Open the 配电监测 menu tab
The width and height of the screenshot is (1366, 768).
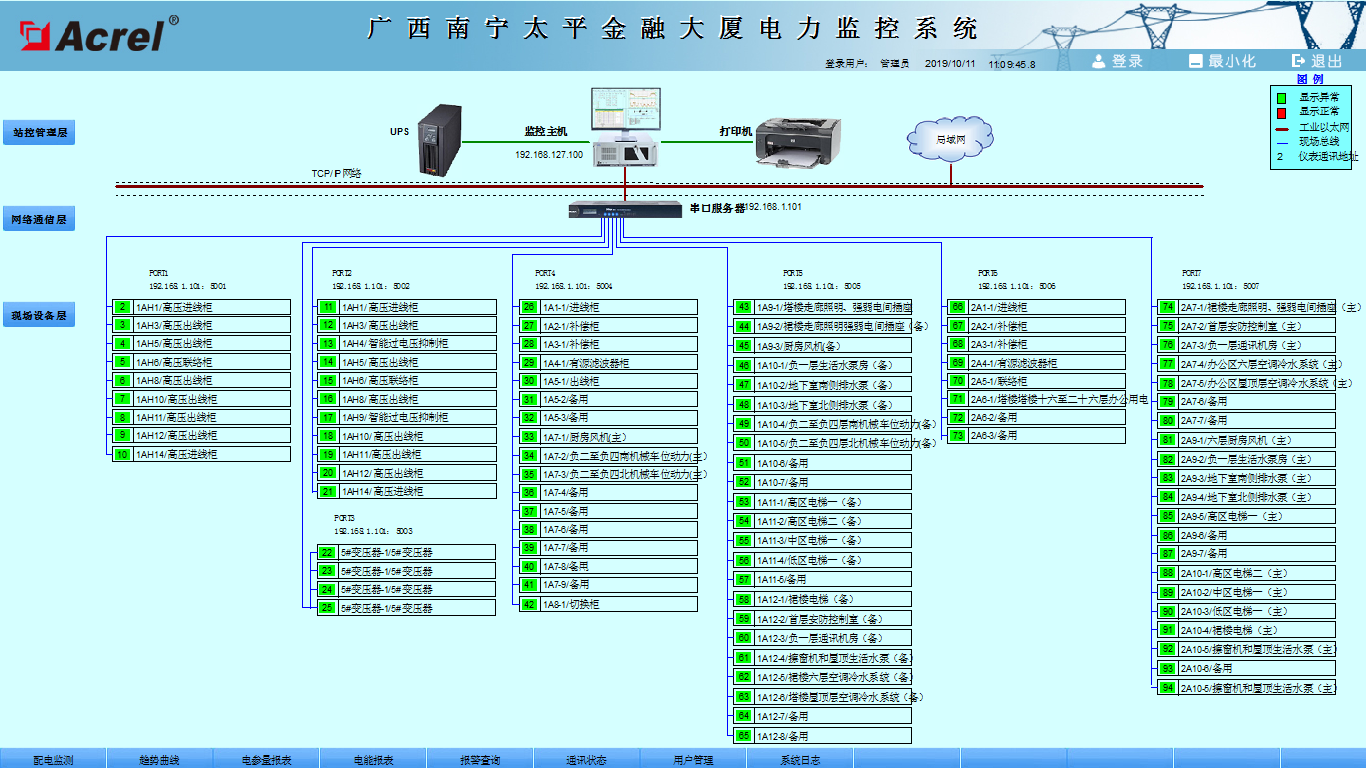click(x=53, y=759)
